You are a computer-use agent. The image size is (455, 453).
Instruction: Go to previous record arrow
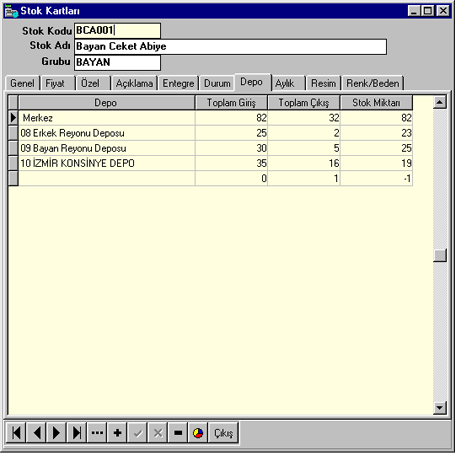(37, 433)
